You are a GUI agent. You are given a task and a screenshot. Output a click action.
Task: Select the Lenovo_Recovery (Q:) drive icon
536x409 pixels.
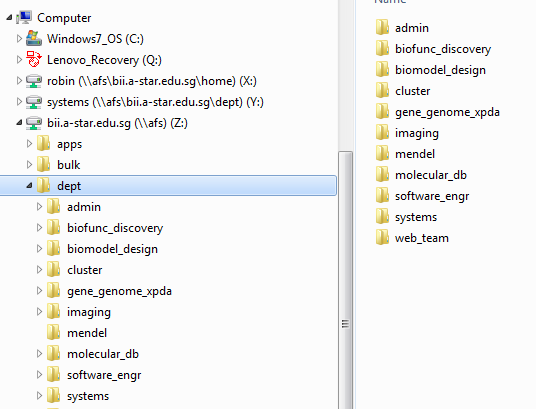pyautogui.click(x=34, y=59)
